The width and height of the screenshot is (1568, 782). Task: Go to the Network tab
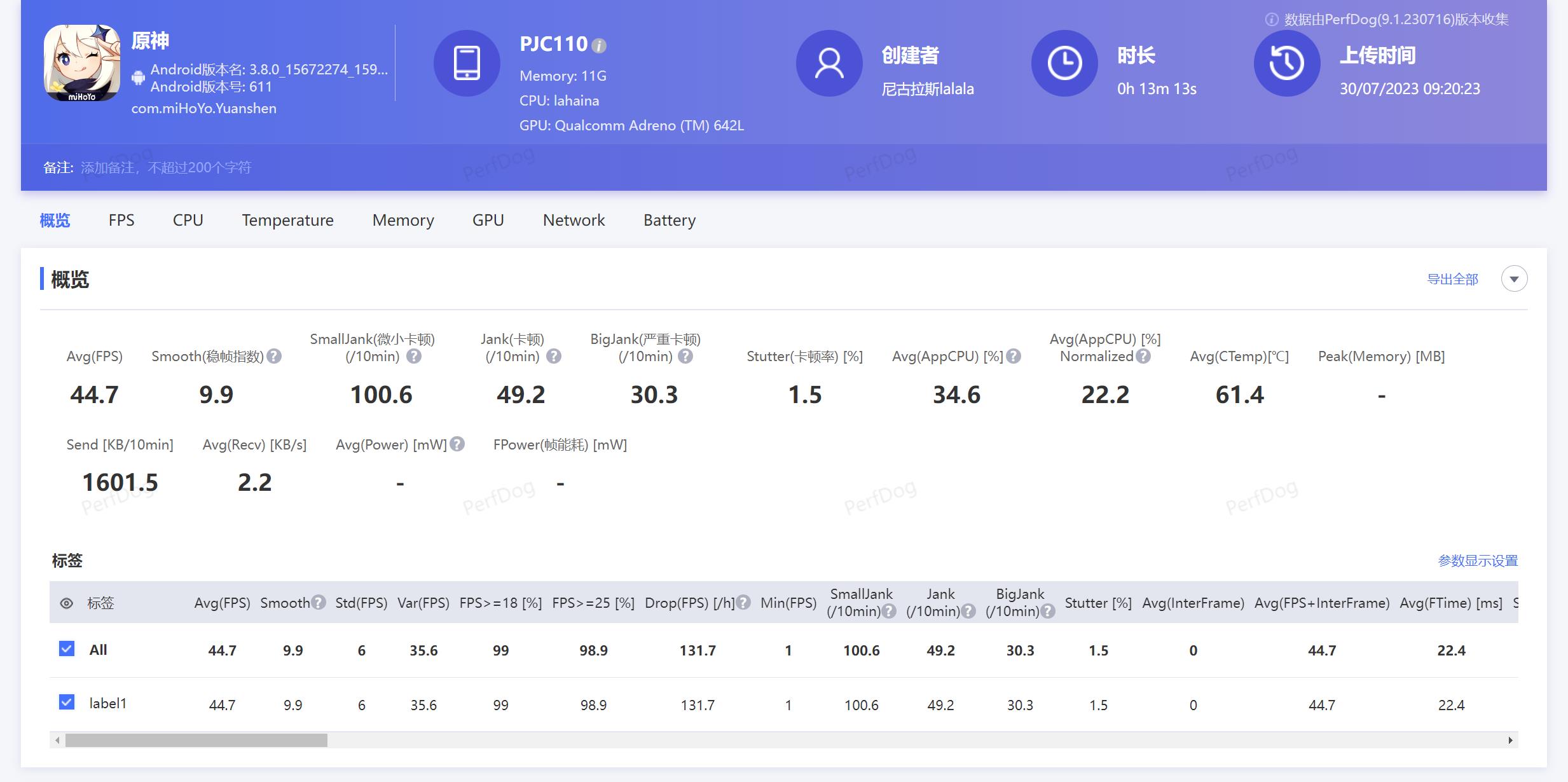(x=574, y=220)
